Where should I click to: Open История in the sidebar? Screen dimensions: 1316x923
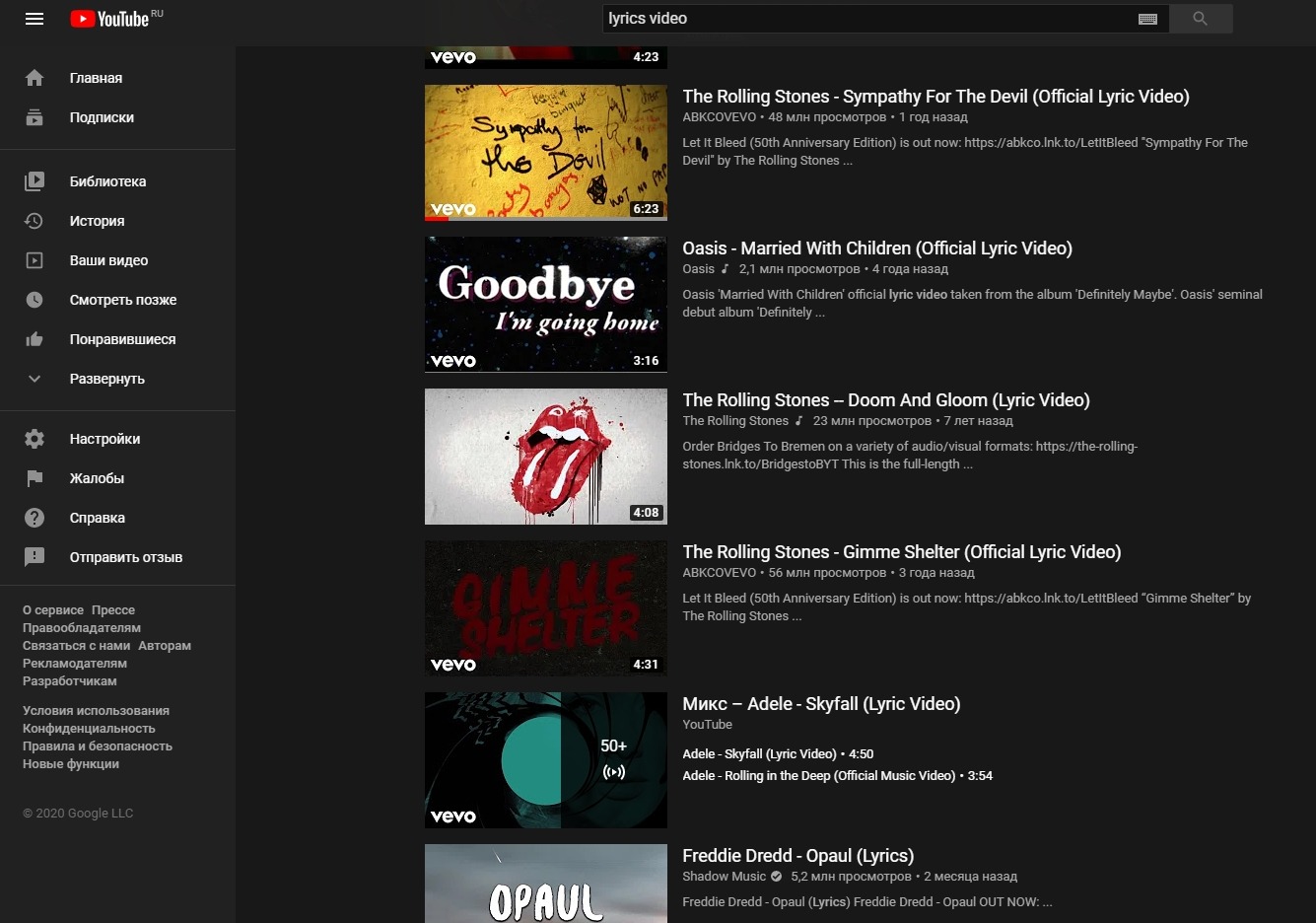[x=118, y=221]
